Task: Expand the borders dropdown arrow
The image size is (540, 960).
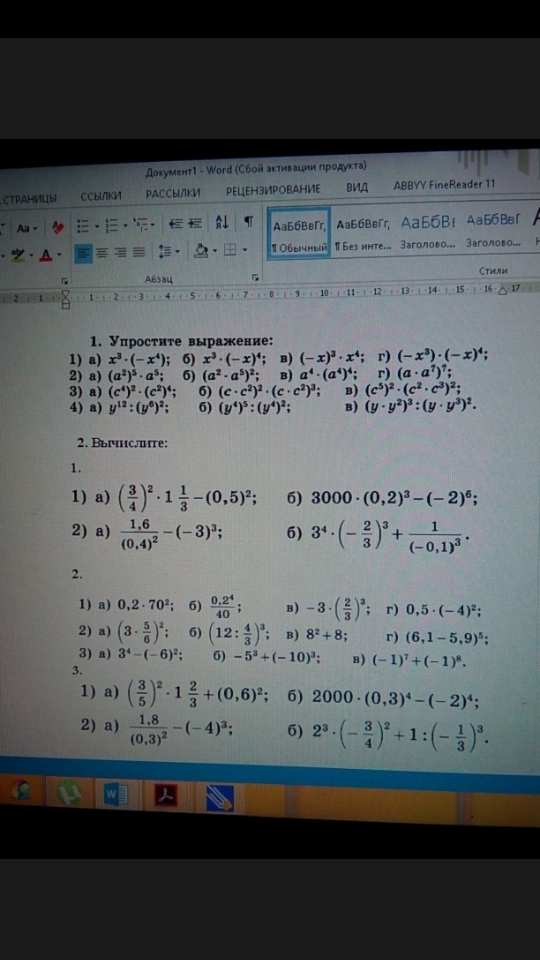Action: 245,250
